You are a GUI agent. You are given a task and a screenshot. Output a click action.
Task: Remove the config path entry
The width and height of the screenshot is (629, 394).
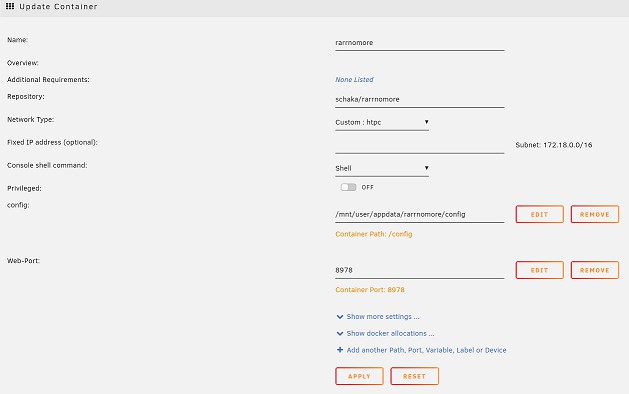click(x=595, y=214)
